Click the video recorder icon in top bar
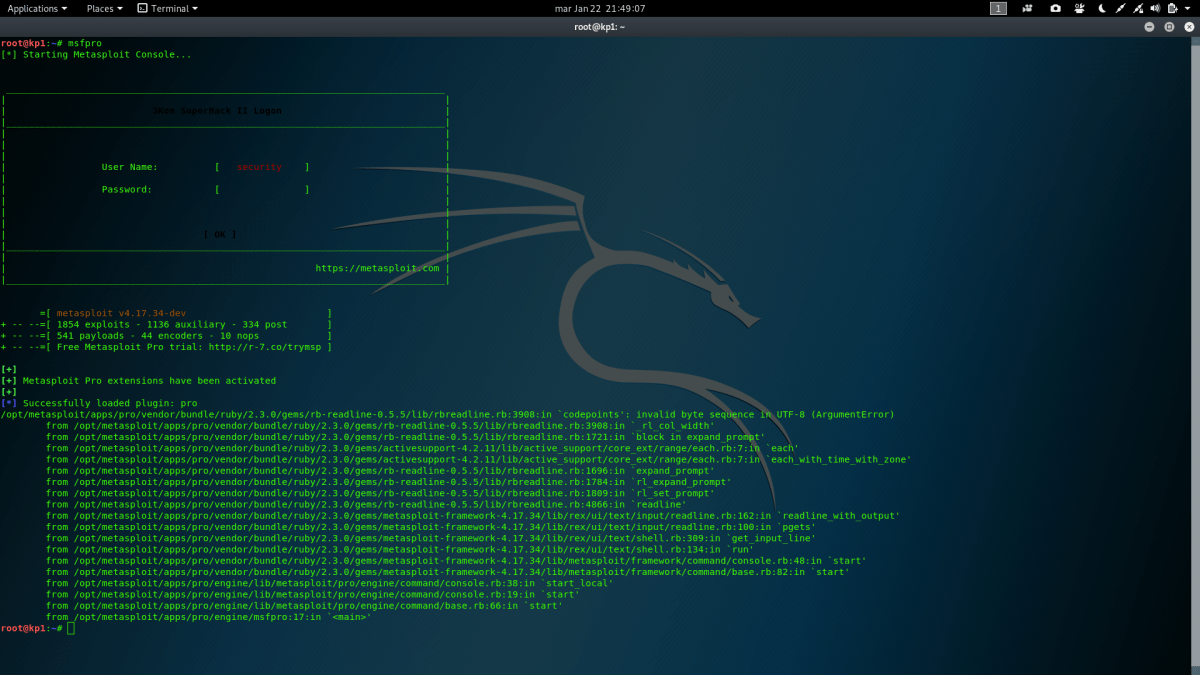This screenshot has height=675, width=1200. tap(1027, 8)
